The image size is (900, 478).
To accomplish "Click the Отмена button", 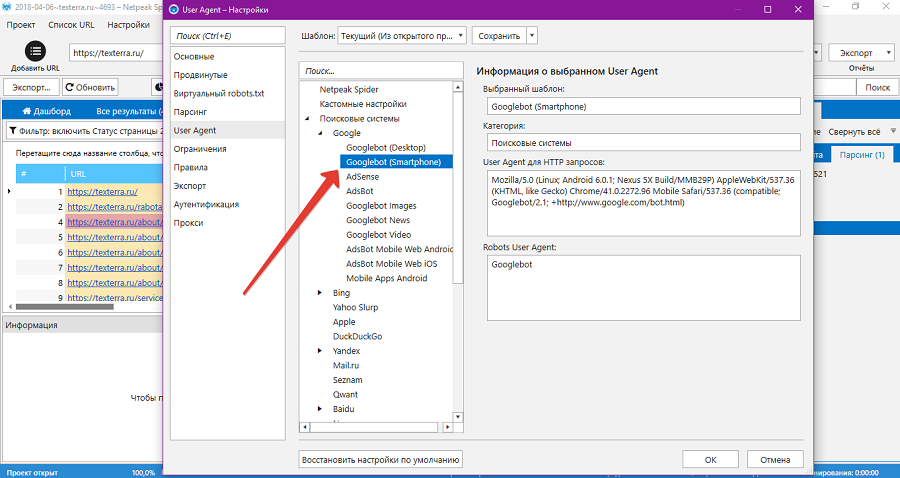I will click(775, 460).
